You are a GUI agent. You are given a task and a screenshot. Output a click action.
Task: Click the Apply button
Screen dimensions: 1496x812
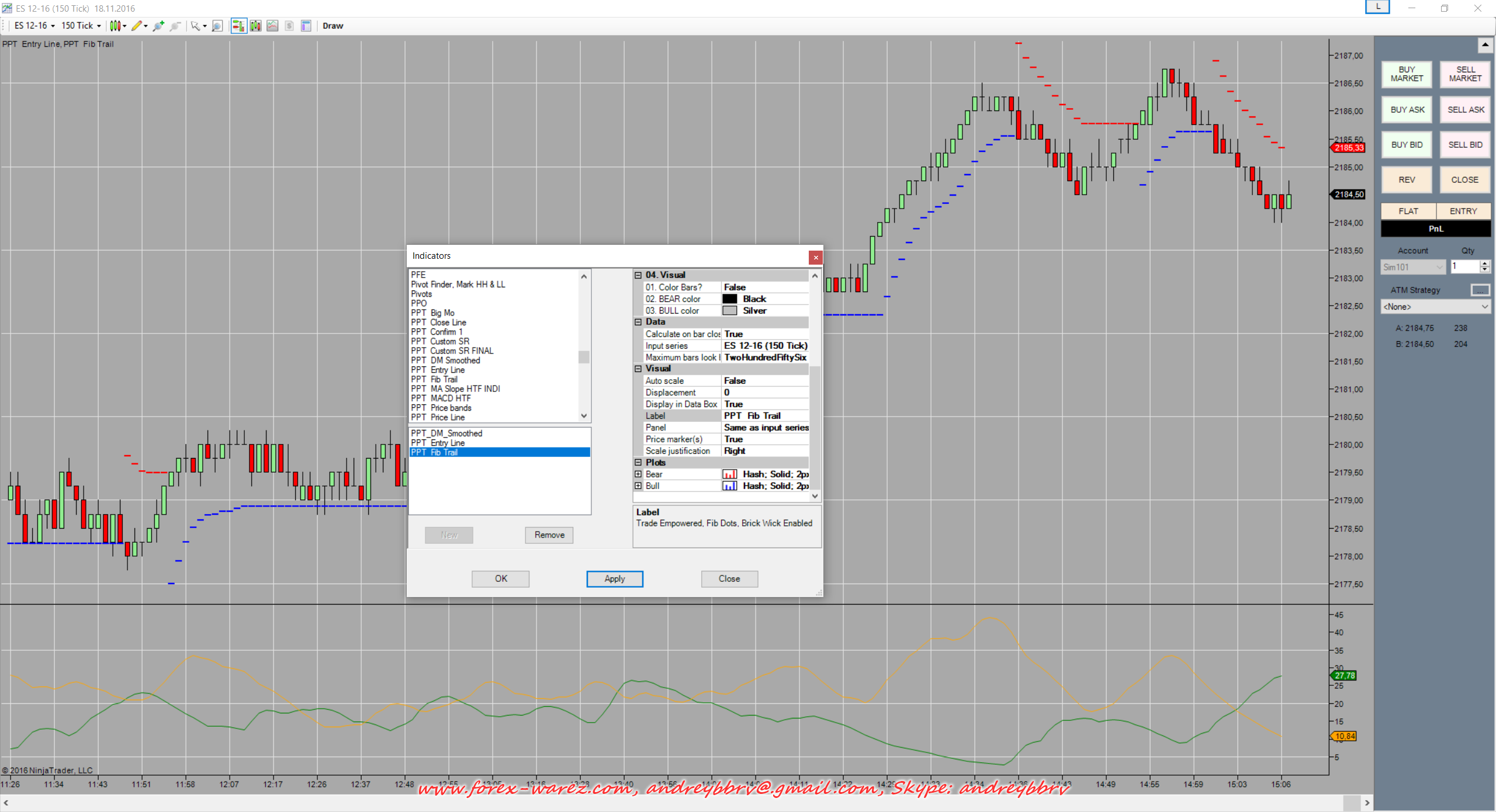(x=614, y=578)
